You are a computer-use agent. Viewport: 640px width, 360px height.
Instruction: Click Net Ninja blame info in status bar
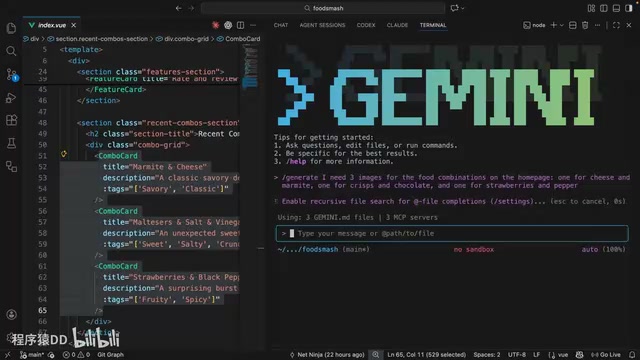click(x=327, y=355)
